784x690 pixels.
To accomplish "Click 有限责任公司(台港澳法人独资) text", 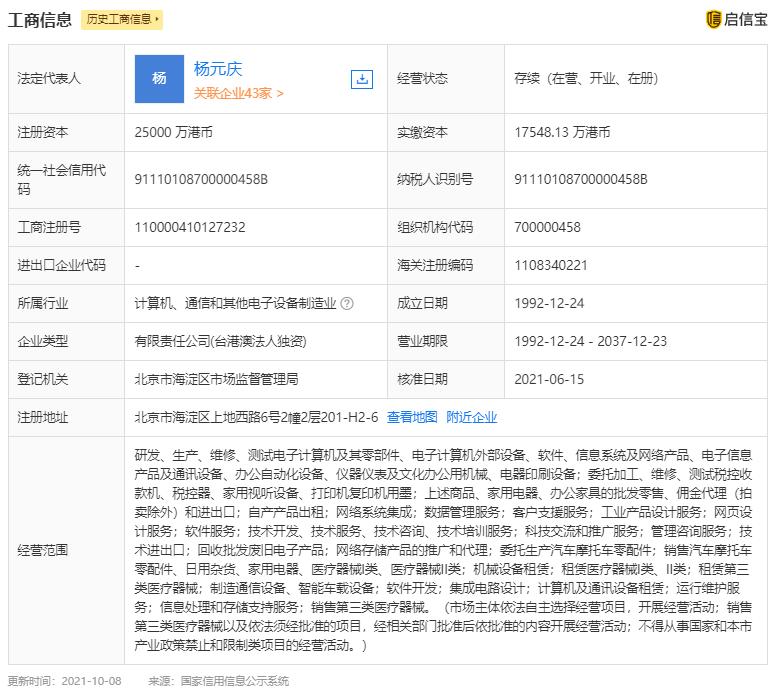I will pyautogui.click(x=220, y=341).
